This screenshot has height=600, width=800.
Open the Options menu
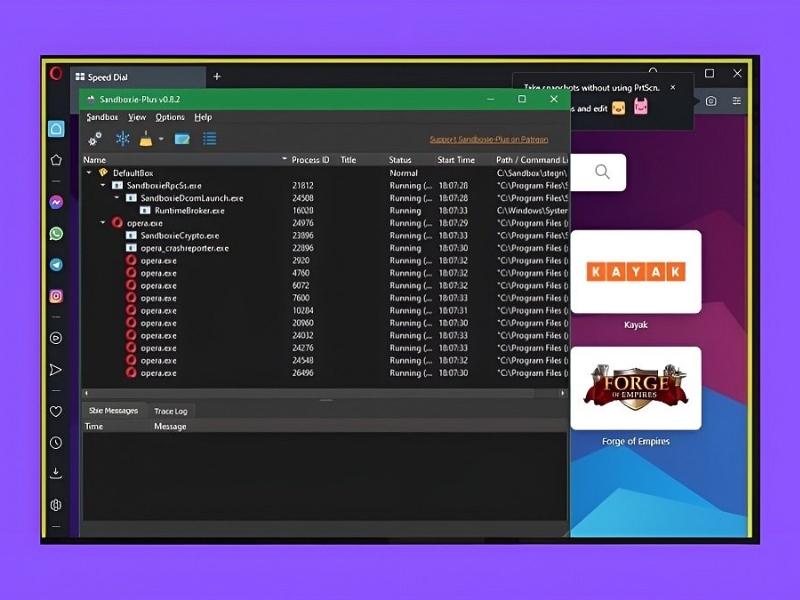click(170, 117)
